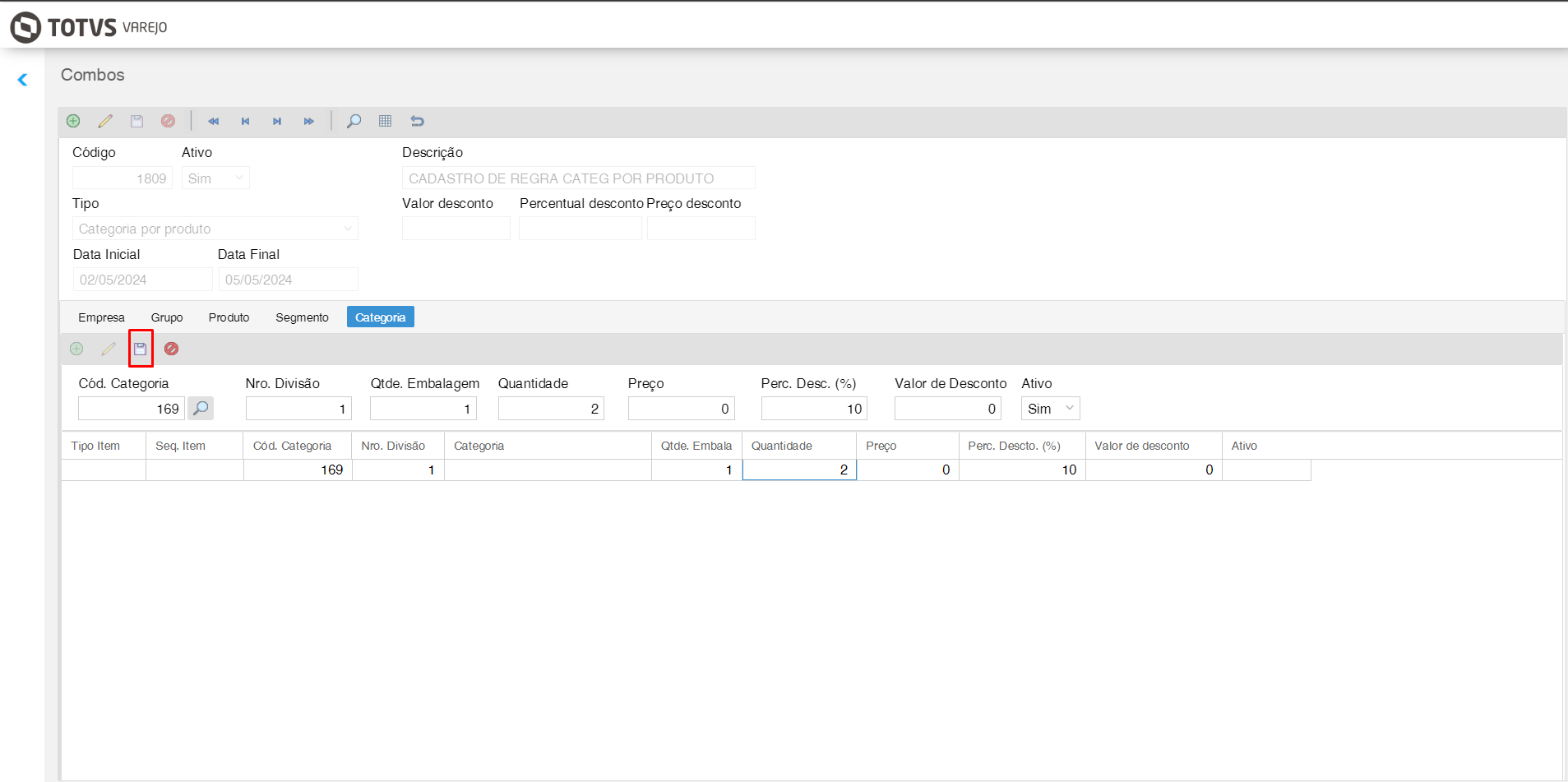This screenshot has width=1568, height=782.
Task: Click the pencil edit icon in top Combos toolbar
Action: pyautogui.click(x=105, y=121)
